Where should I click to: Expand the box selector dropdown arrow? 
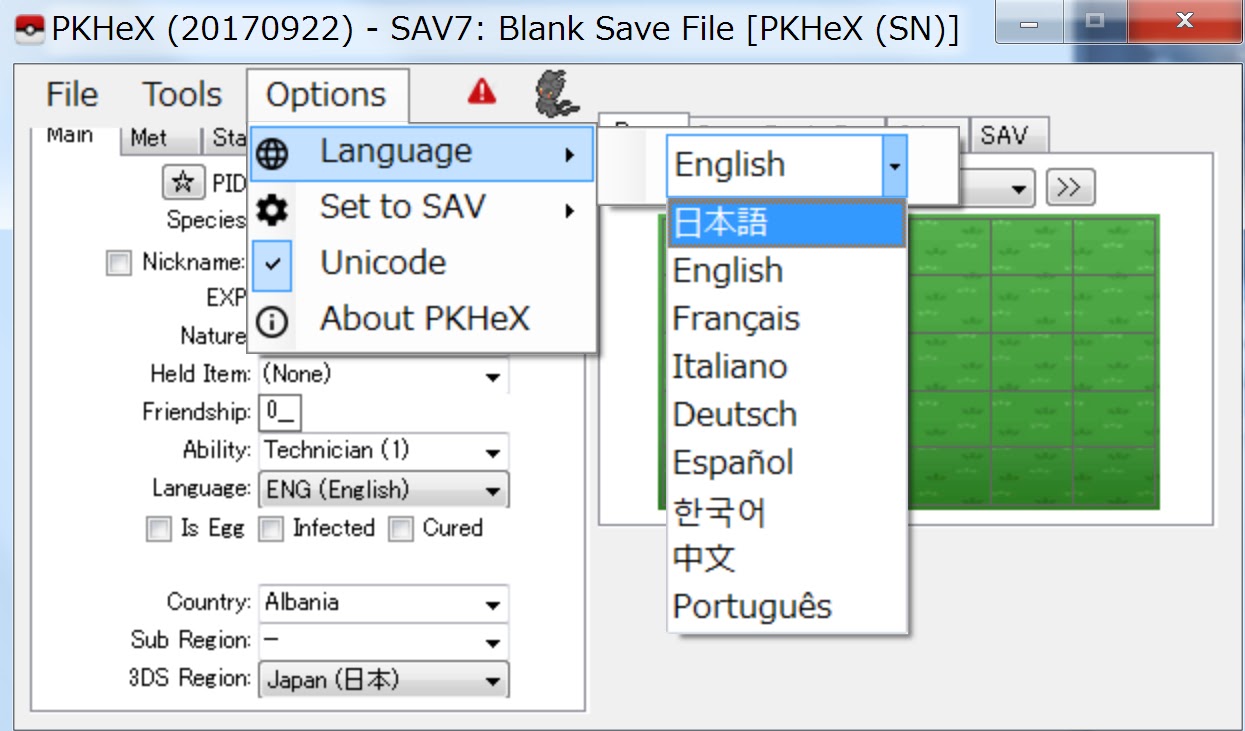point(1019,188)
